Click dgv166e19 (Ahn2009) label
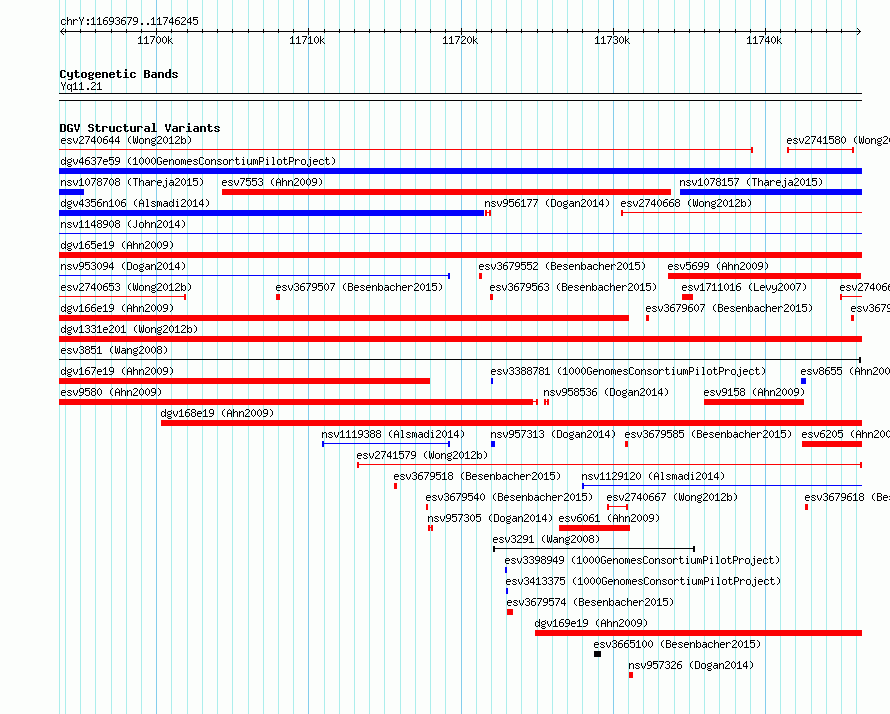The image size is (890, 714). 117,308
